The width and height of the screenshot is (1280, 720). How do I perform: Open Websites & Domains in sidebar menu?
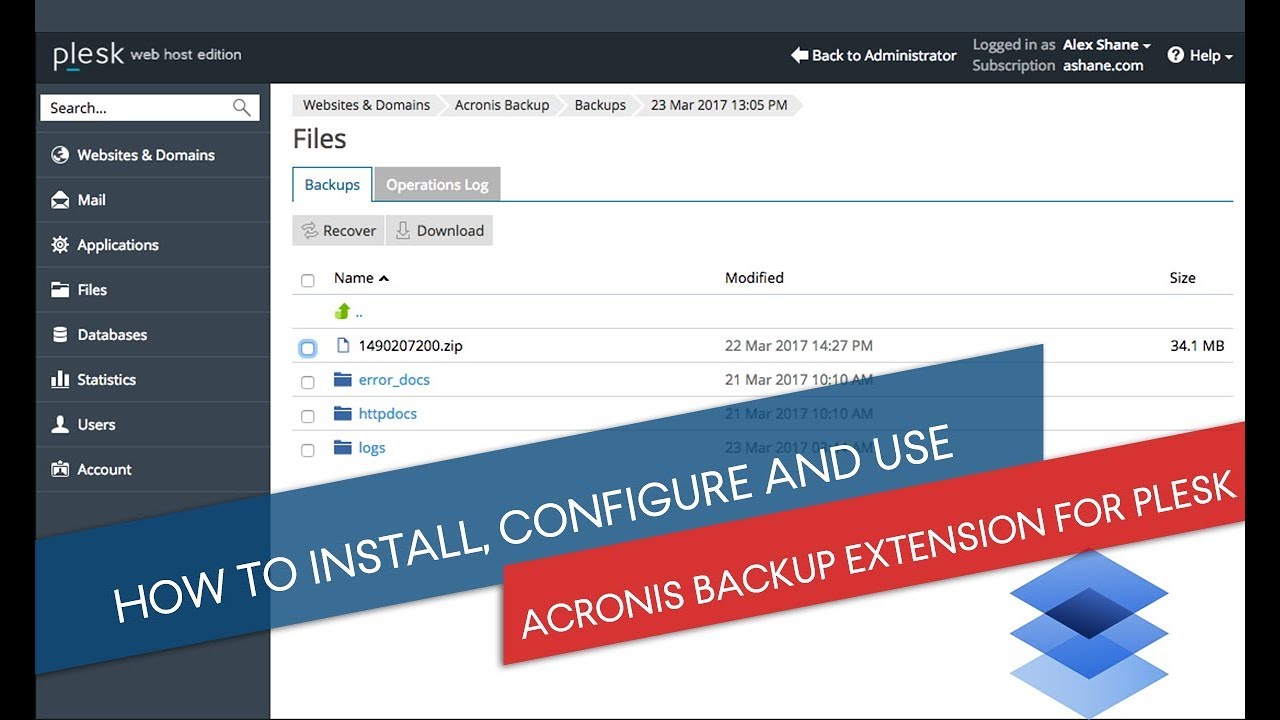153,155
